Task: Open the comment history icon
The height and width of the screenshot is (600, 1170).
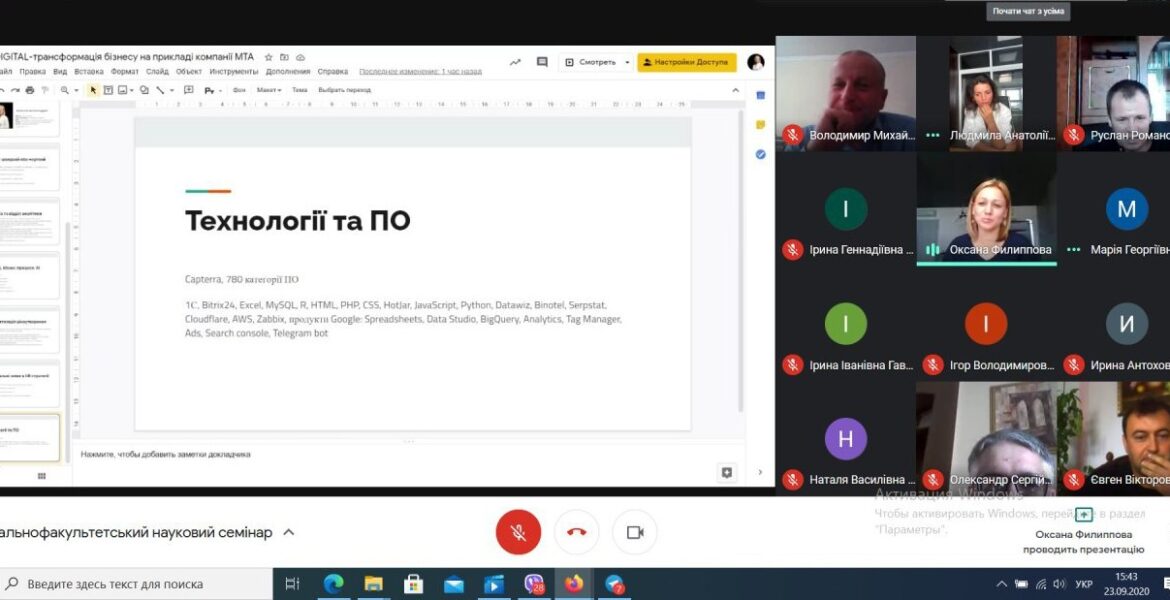Action: 542,63
